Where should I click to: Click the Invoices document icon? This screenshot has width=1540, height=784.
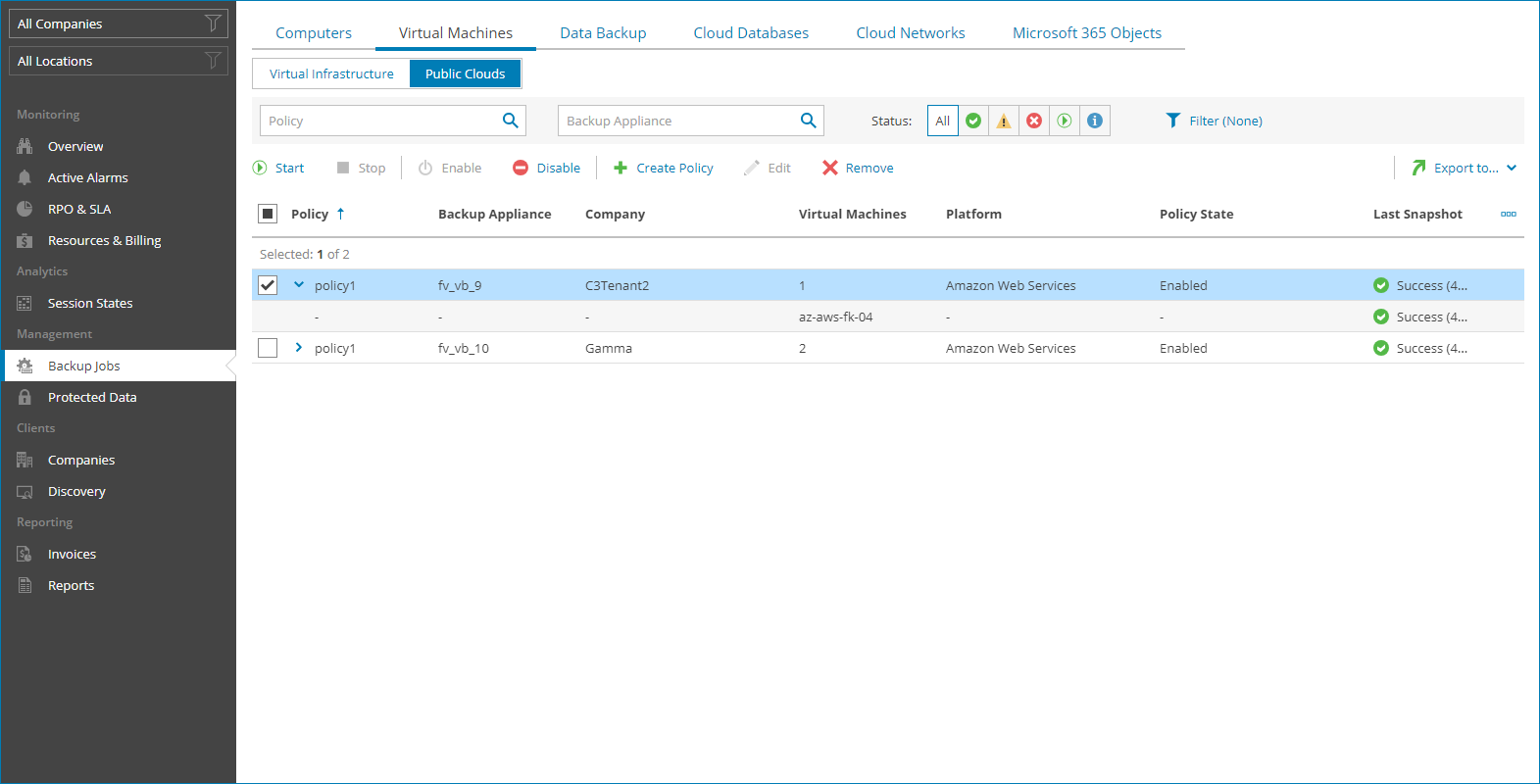coord(25,554)
